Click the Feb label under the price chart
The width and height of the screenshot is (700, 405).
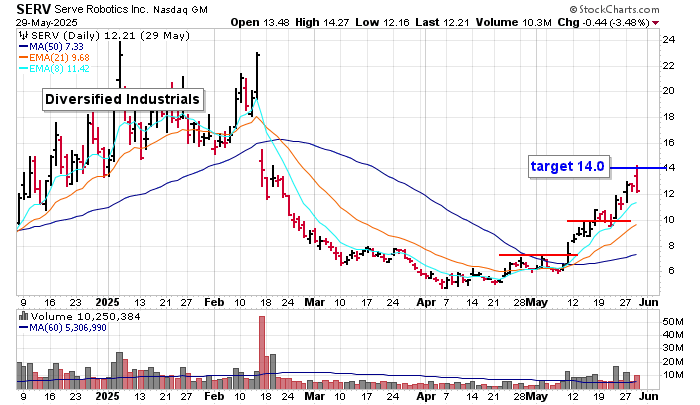point(214,302)
